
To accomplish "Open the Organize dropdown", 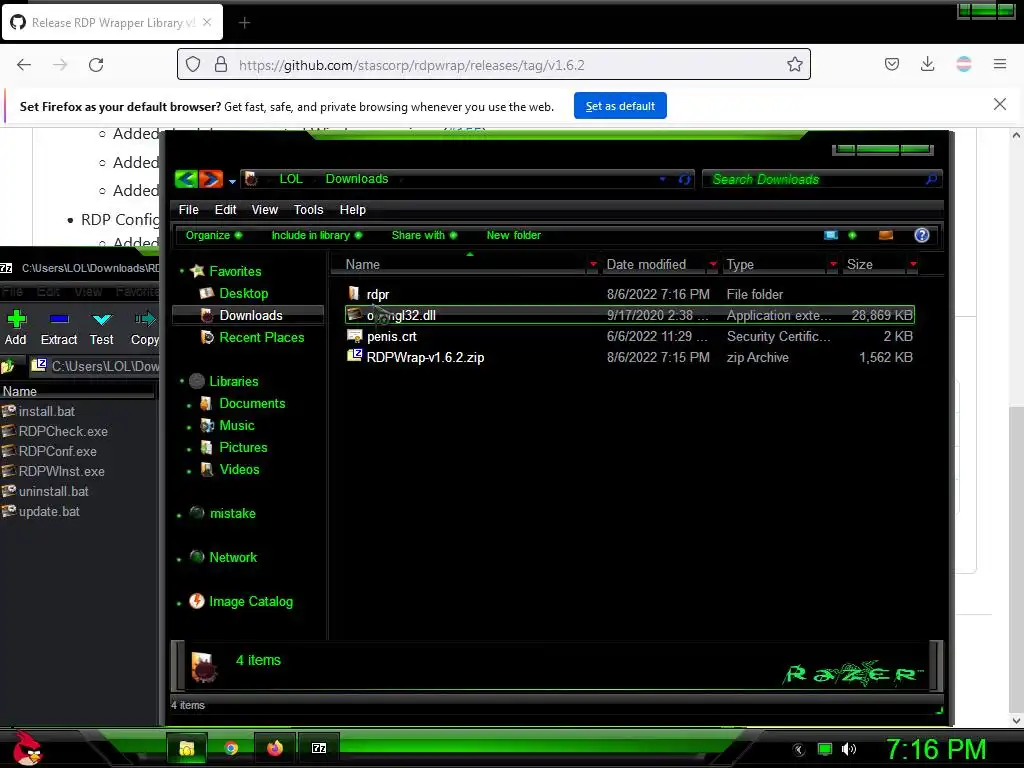I will (x=214, y=235).
